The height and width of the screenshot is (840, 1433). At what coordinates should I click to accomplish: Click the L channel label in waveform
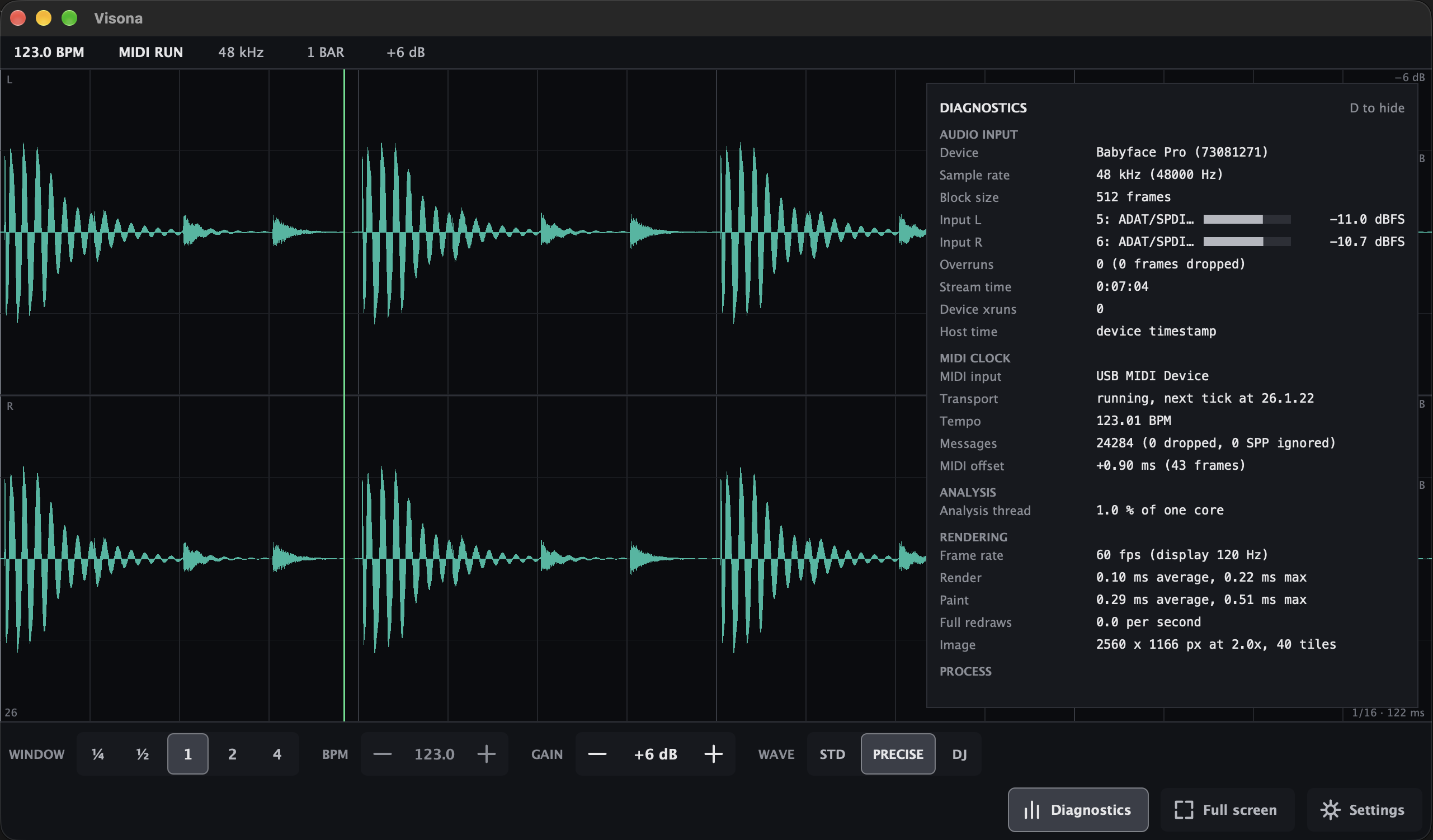point(10,80)
